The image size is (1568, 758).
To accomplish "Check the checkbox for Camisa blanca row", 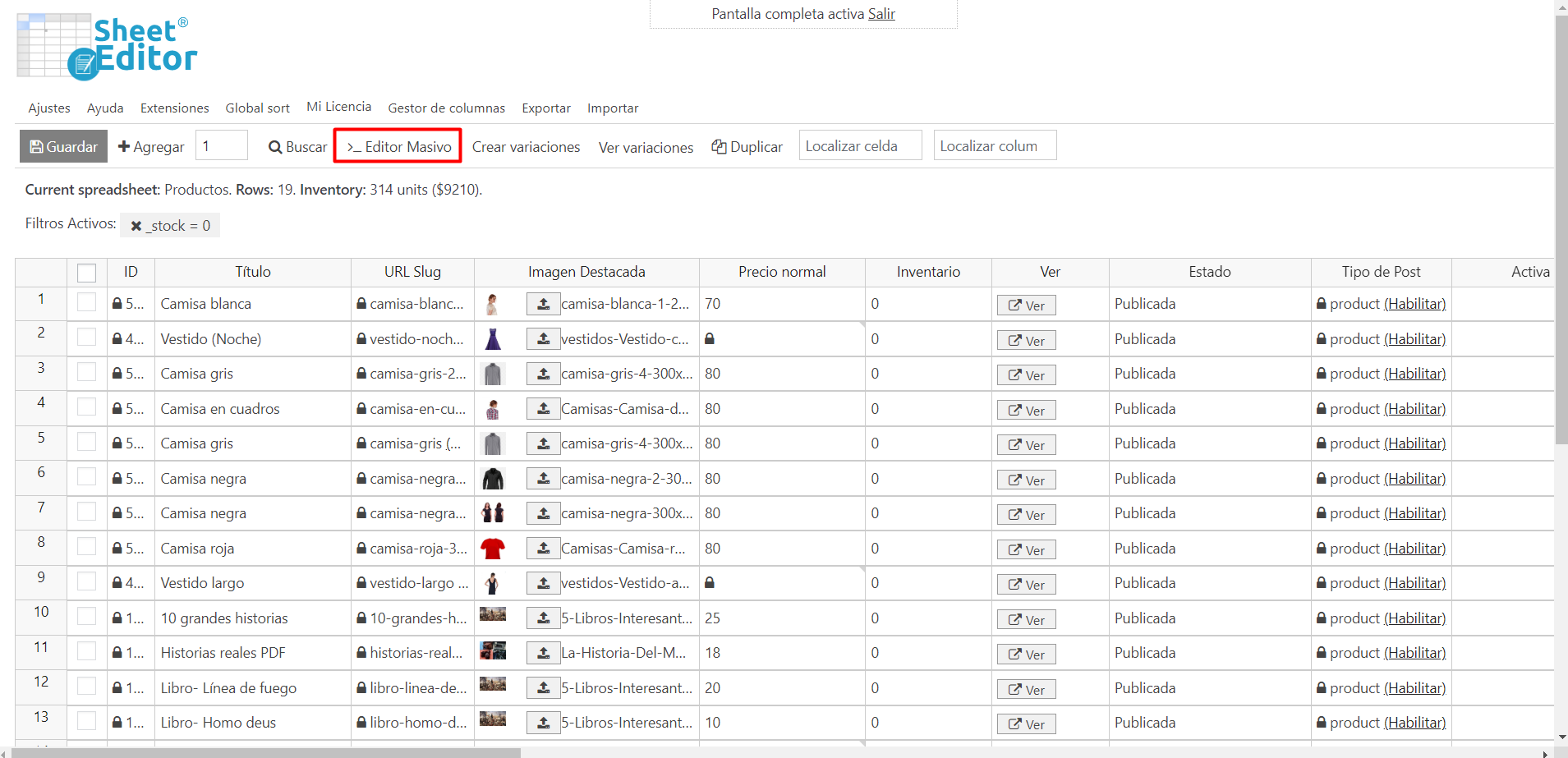I will click(86, 303).
